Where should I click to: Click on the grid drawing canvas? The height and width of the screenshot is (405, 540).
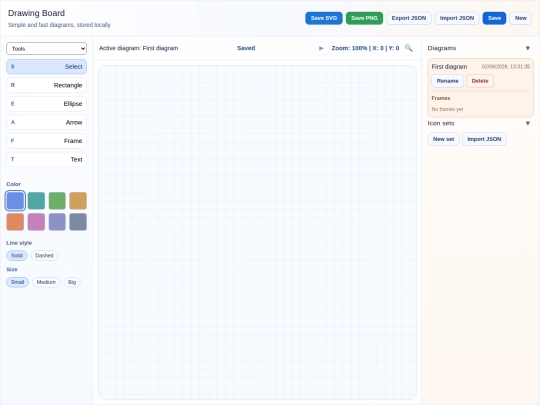point(257,232)
